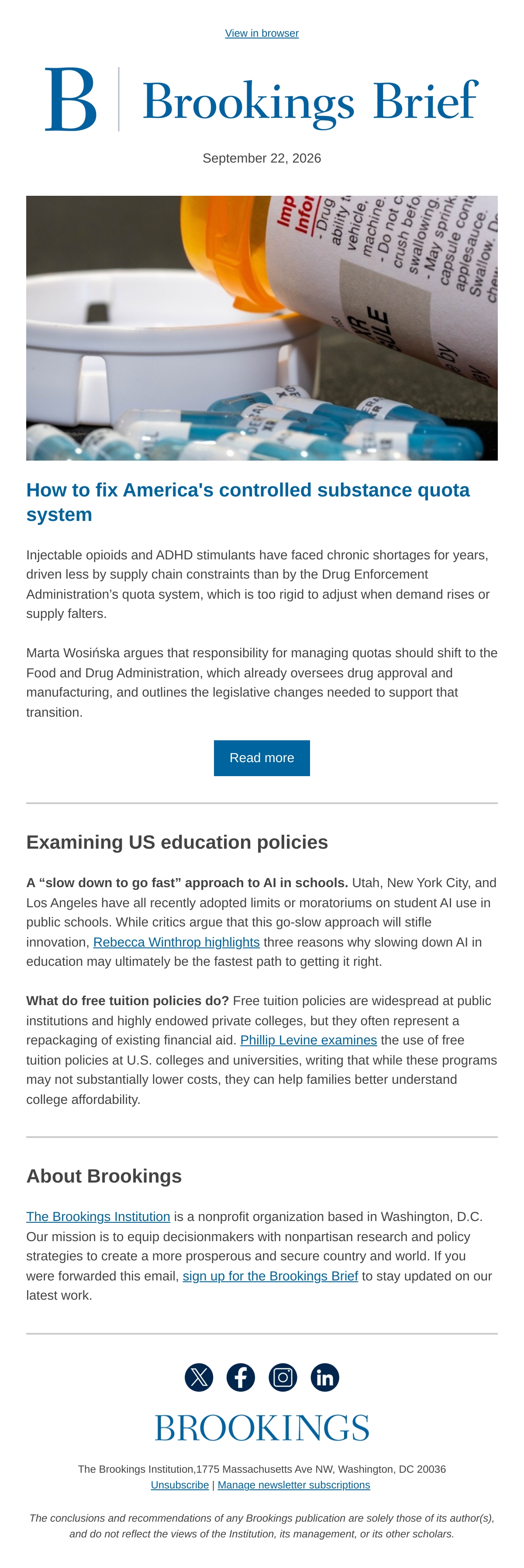Open the pill bottle article image
The image size is (524, 1568).
point(262,328)
